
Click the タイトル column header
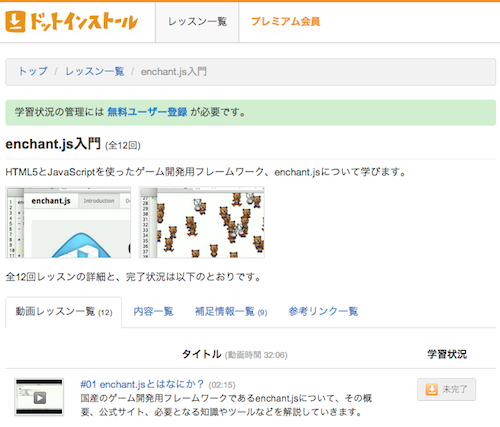point(202,354)
